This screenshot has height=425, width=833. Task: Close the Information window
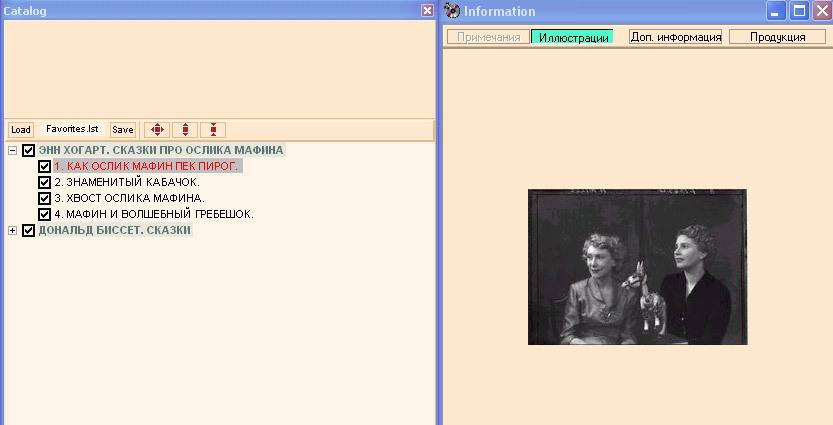pyautogui.click(x=822, y=11)
